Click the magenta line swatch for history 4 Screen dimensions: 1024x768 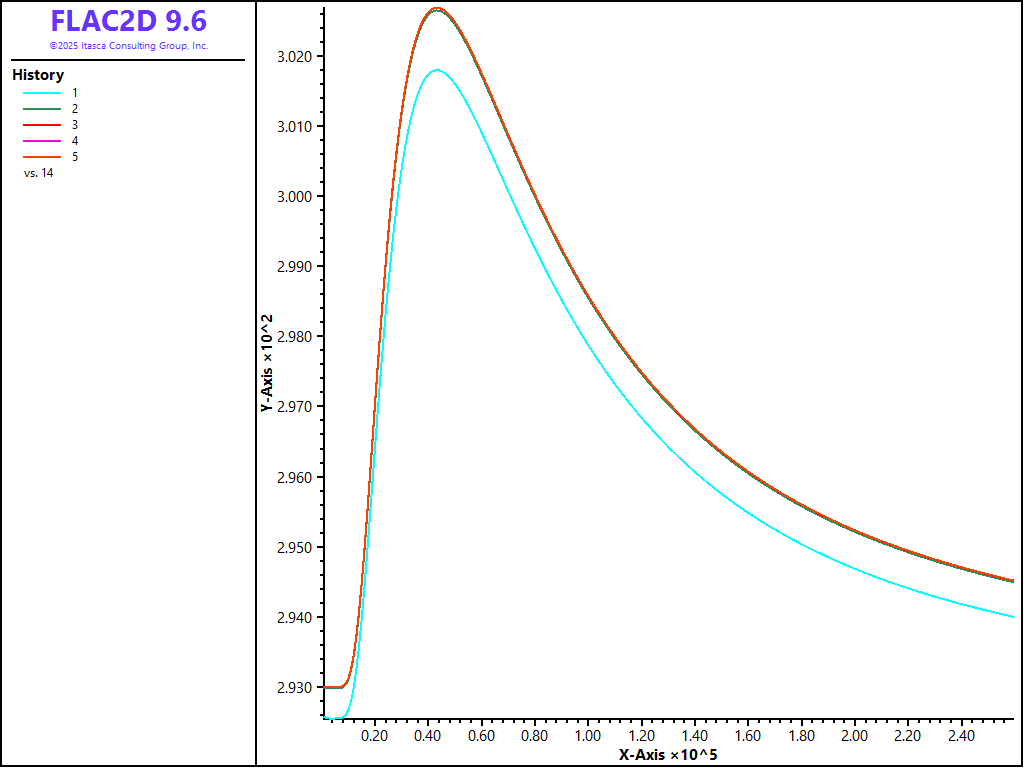pos(36,141)
